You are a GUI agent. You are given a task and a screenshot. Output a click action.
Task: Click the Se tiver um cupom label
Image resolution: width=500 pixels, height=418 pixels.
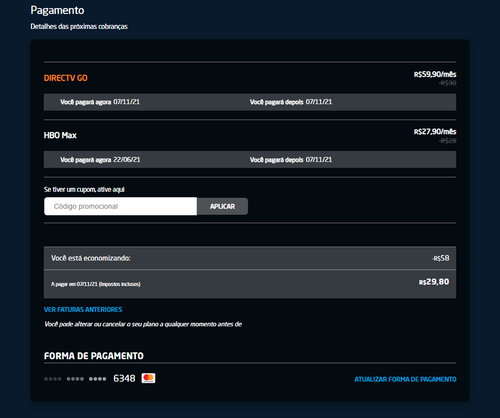pyautogui.click(x=84, y=189)
